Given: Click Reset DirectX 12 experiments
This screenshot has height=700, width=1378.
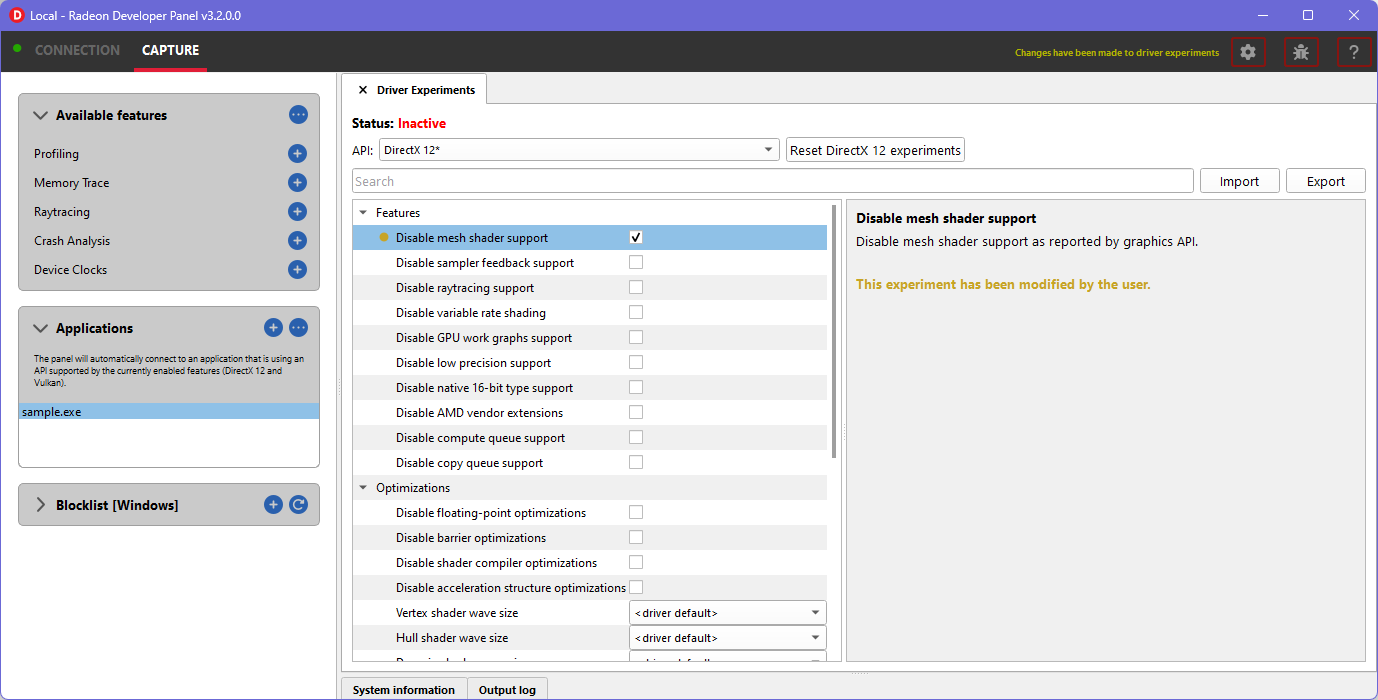Looking at the screenshot, I should coord(875,149).
